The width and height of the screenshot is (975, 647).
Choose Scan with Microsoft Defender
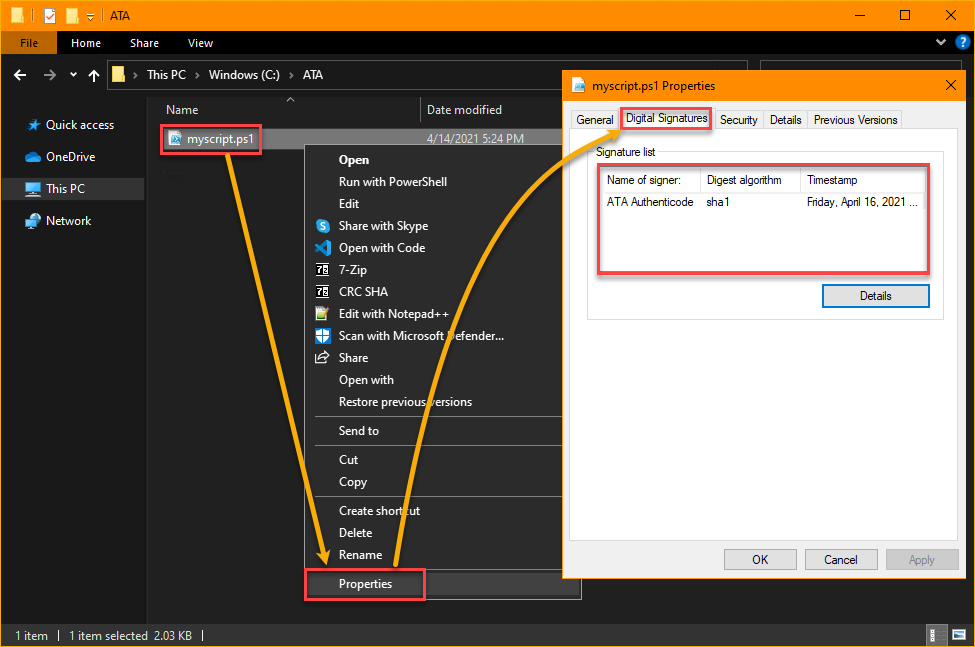click(x=421, y=336)
